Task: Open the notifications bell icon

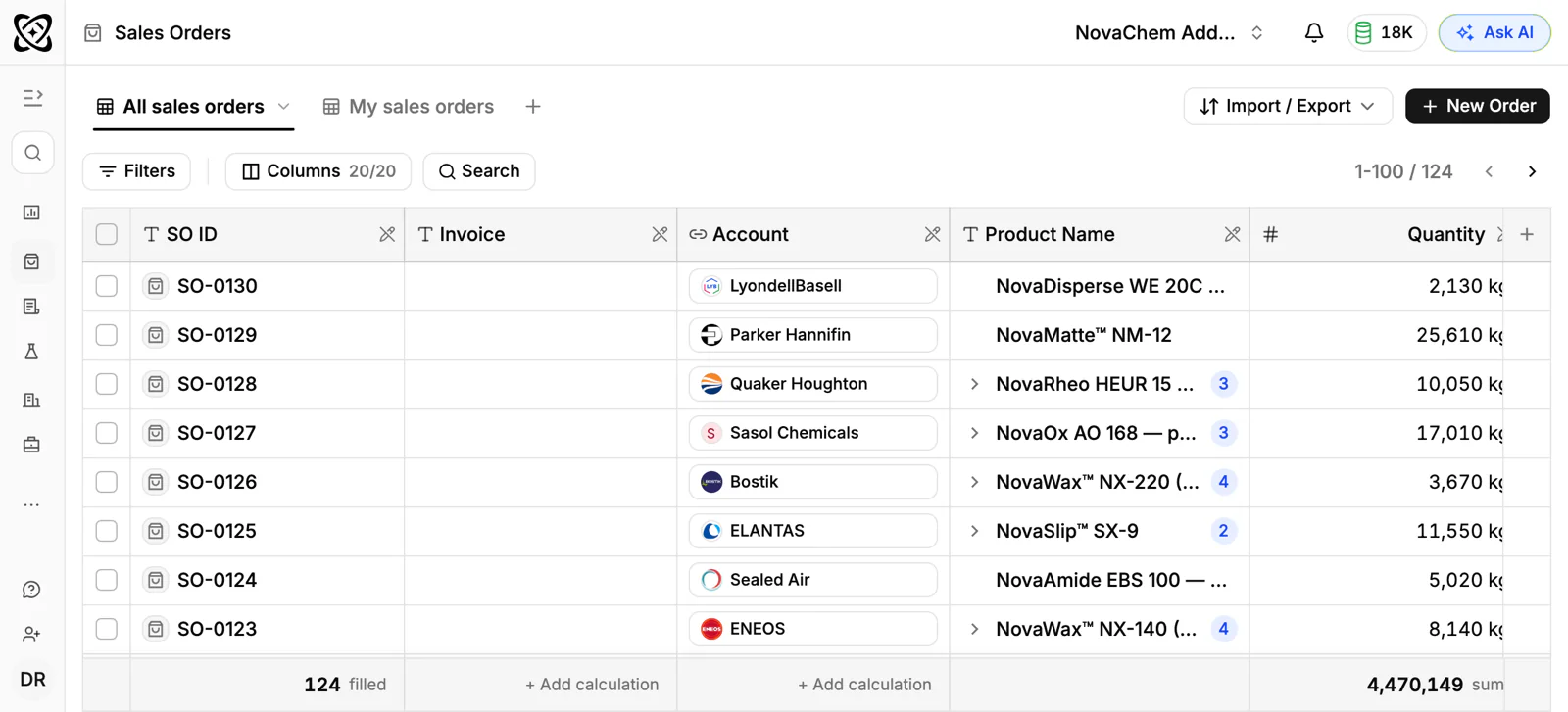Action: point(1314,32)
